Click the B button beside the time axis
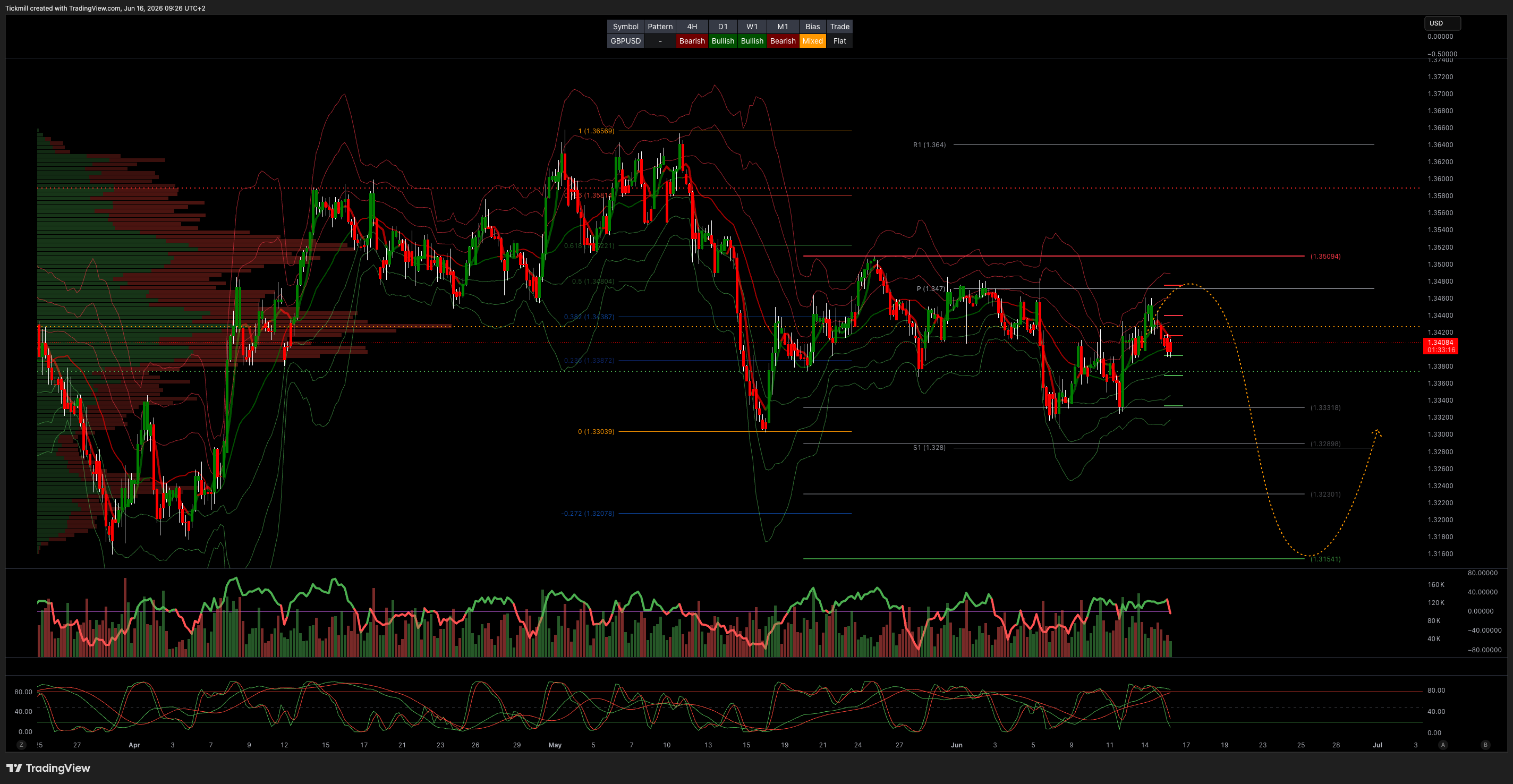The height and width of the screenshot is (784, 1513). pos(1485,745)
